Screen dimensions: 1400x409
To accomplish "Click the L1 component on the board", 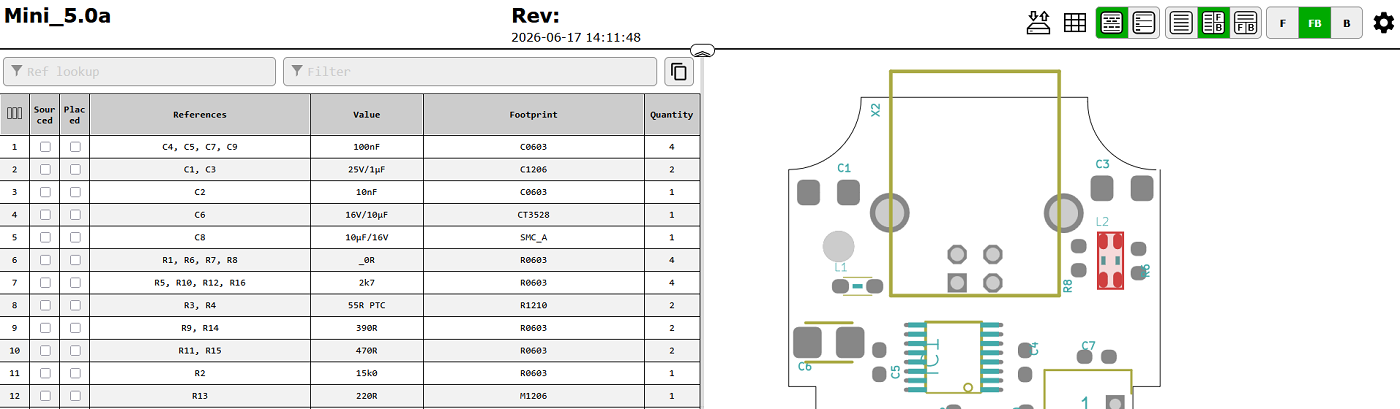I will [x=858, y=287].
